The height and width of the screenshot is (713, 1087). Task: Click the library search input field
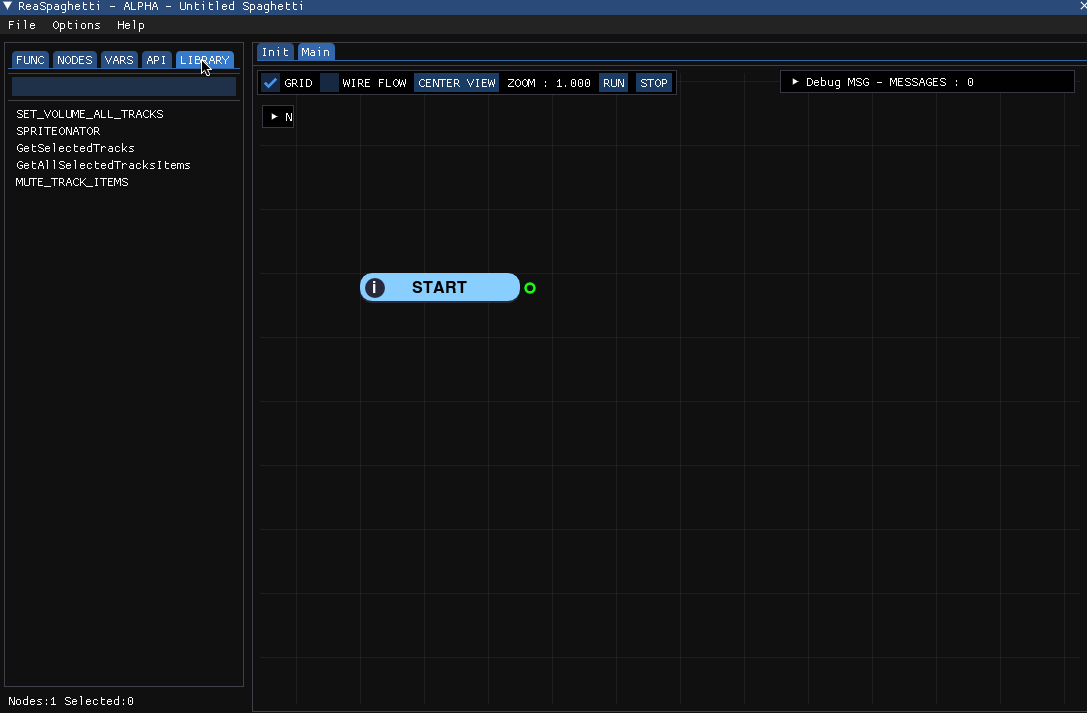pos(124,87)
